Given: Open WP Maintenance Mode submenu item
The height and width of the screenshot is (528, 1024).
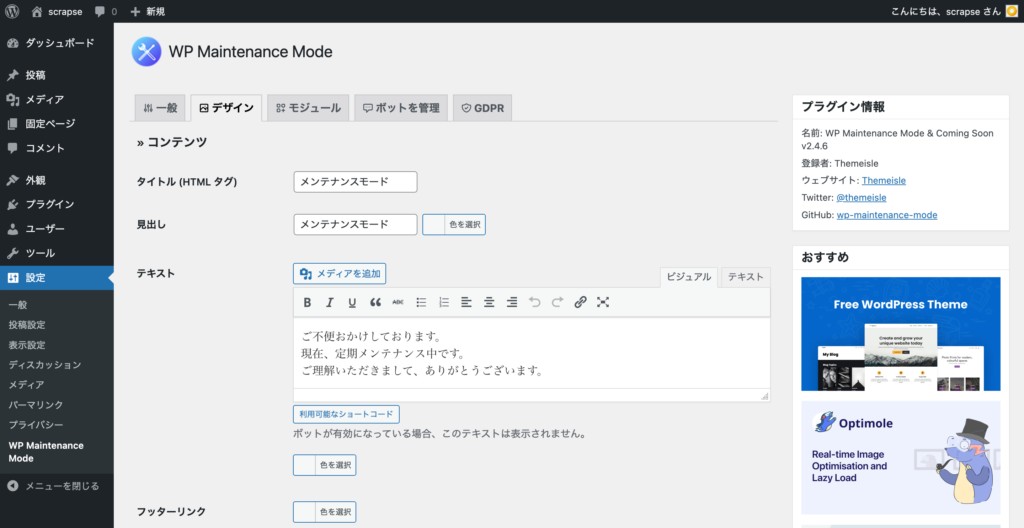Looking at the screenshot, I should click(x=46, y=452).
